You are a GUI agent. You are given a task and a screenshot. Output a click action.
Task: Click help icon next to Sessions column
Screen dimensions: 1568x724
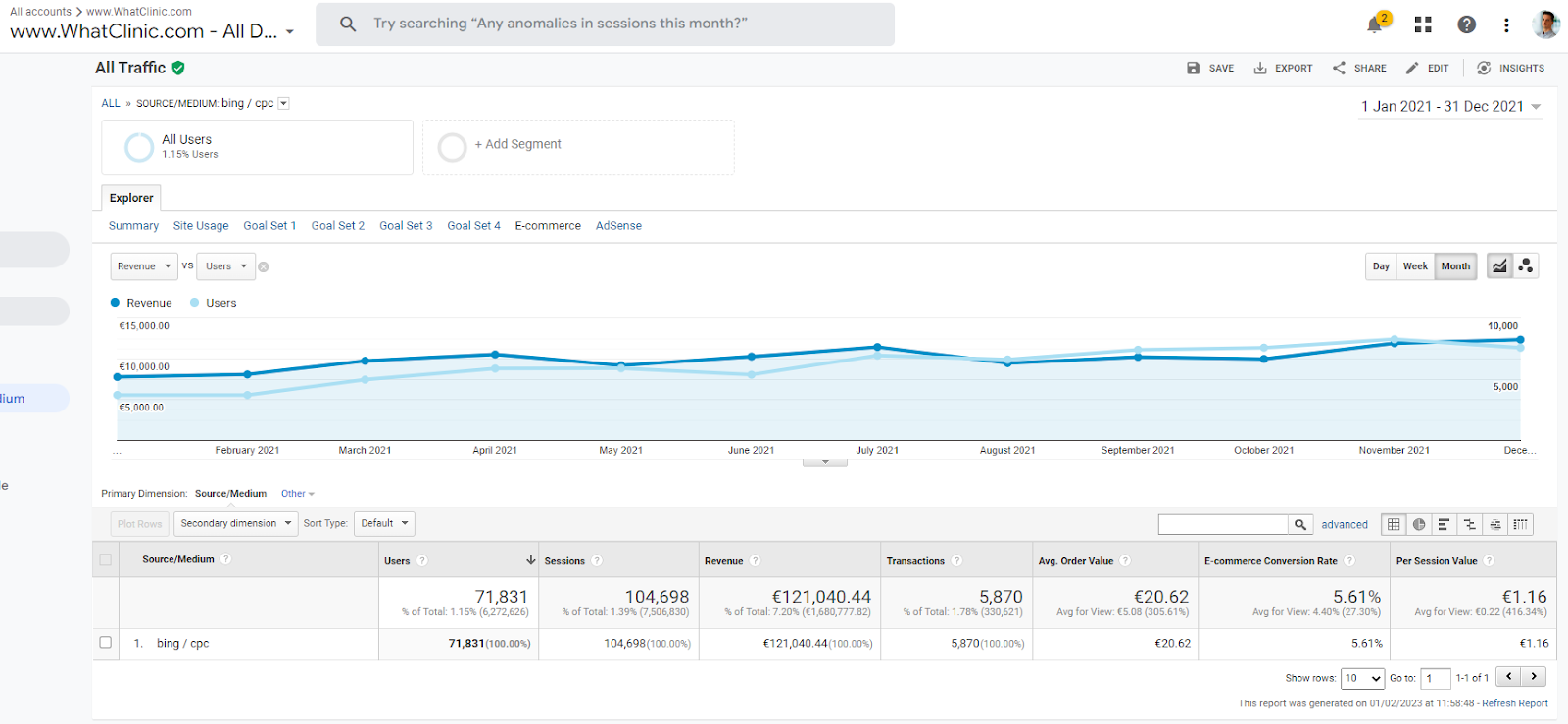coord(597,560)
